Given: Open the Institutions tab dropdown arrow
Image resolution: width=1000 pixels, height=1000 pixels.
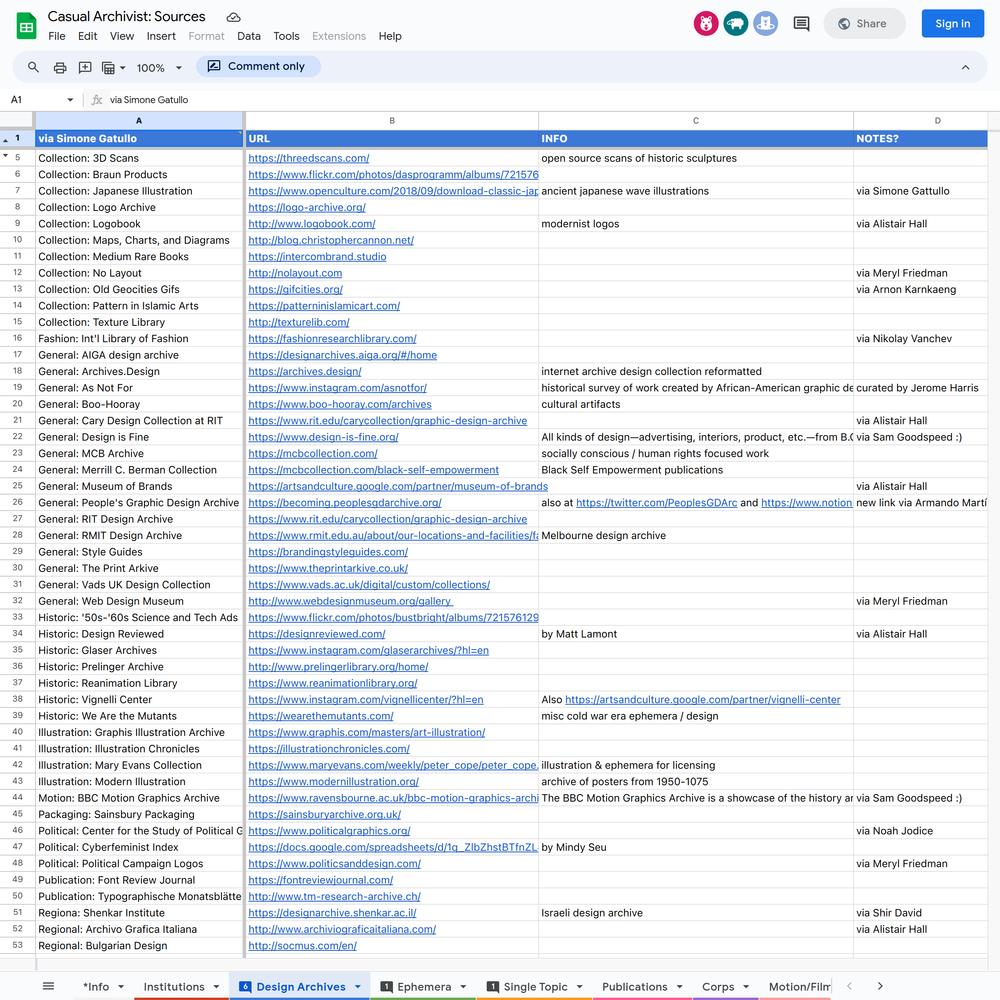Looking at the screenshot, I should coord(216,987).
